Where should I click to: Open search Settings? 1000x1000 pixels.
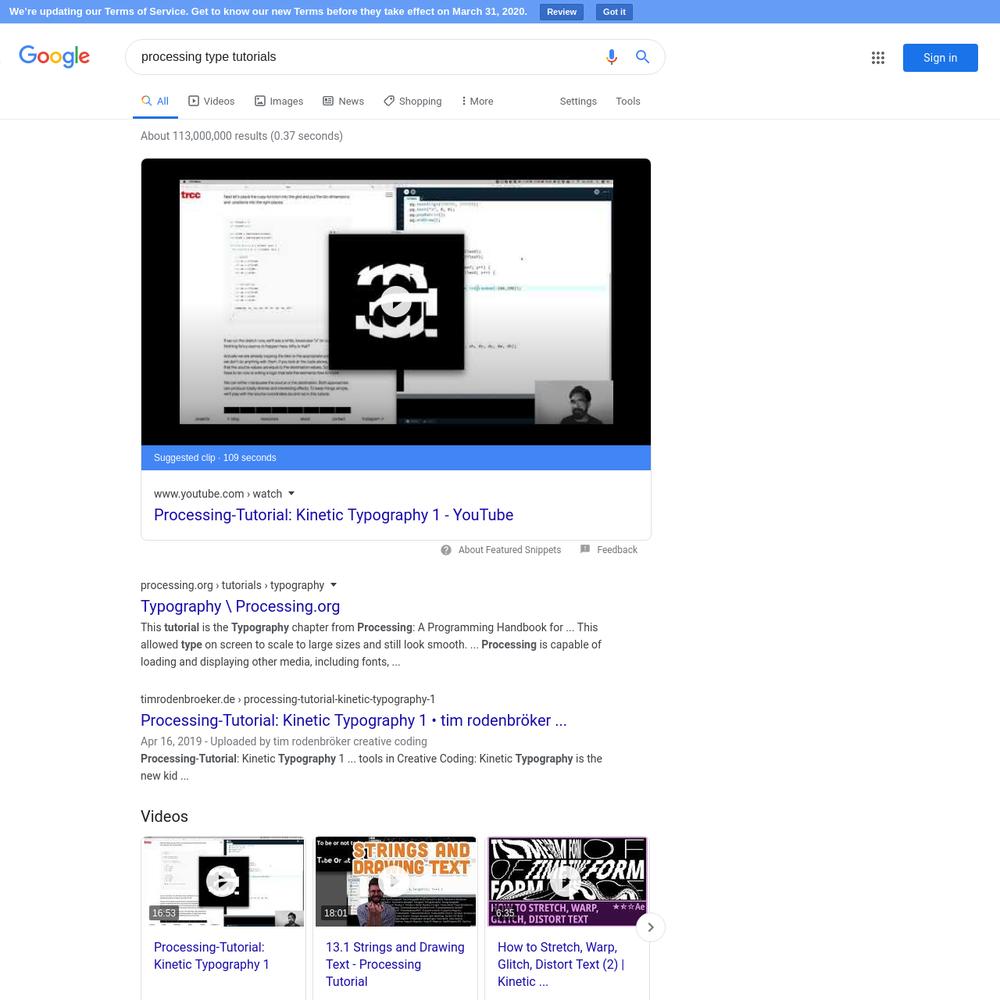coord(578,101)
